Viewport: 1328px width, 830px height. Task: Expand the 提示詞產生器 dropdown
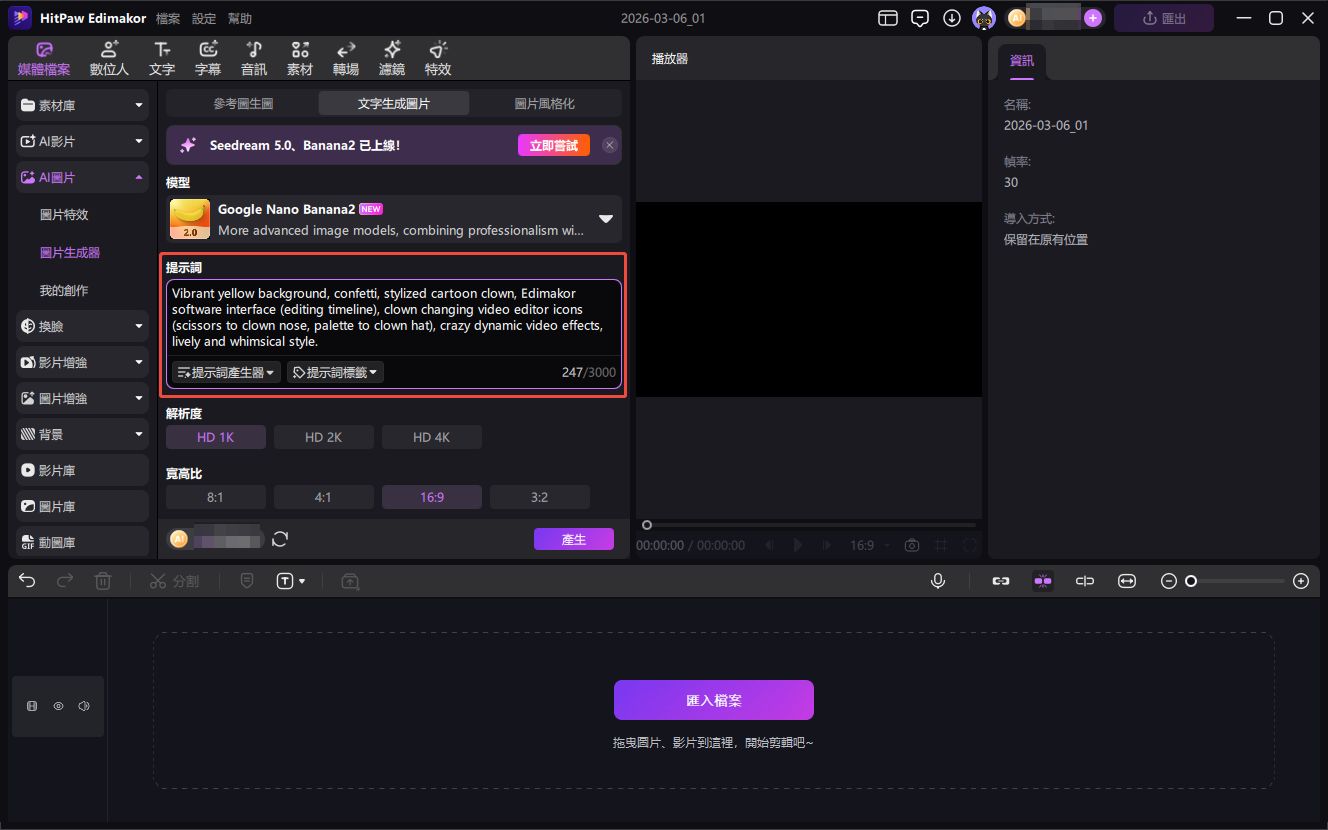click(x=226, y=372)
